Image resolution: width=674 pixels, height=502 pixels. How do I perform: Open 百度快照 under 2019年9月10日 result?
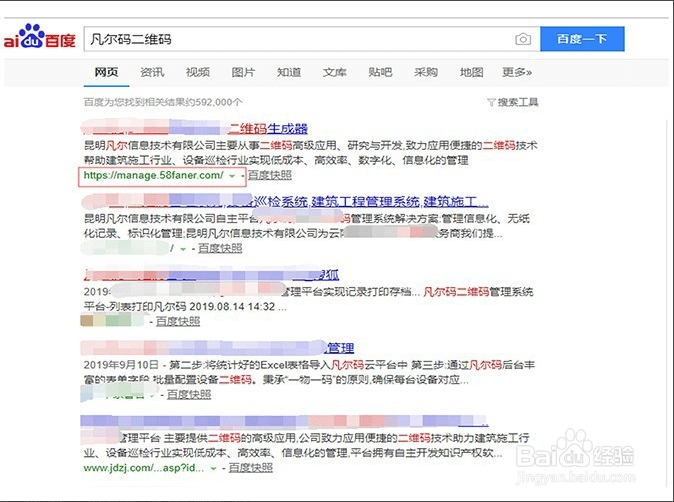[x=189, y=395]
